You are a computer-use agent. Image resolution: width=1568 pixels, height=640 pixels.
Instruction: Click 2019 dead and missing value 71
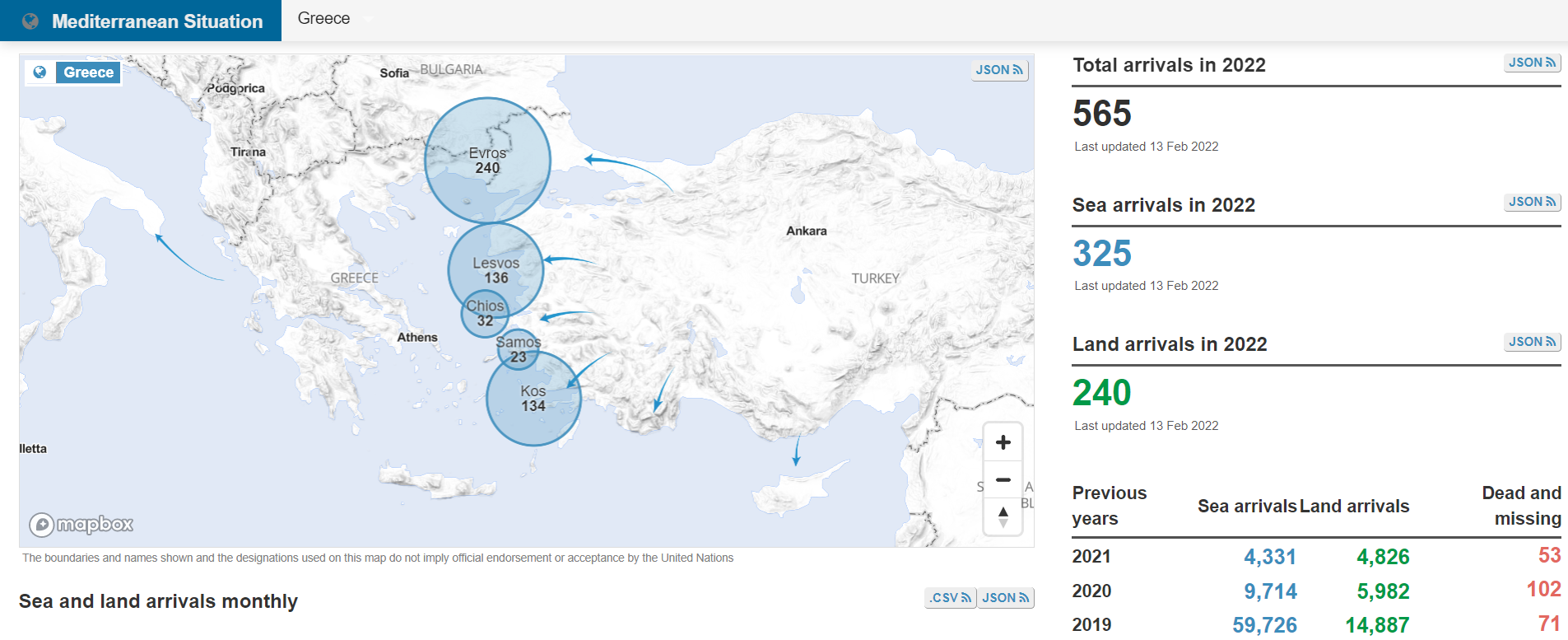(1550, 624)
